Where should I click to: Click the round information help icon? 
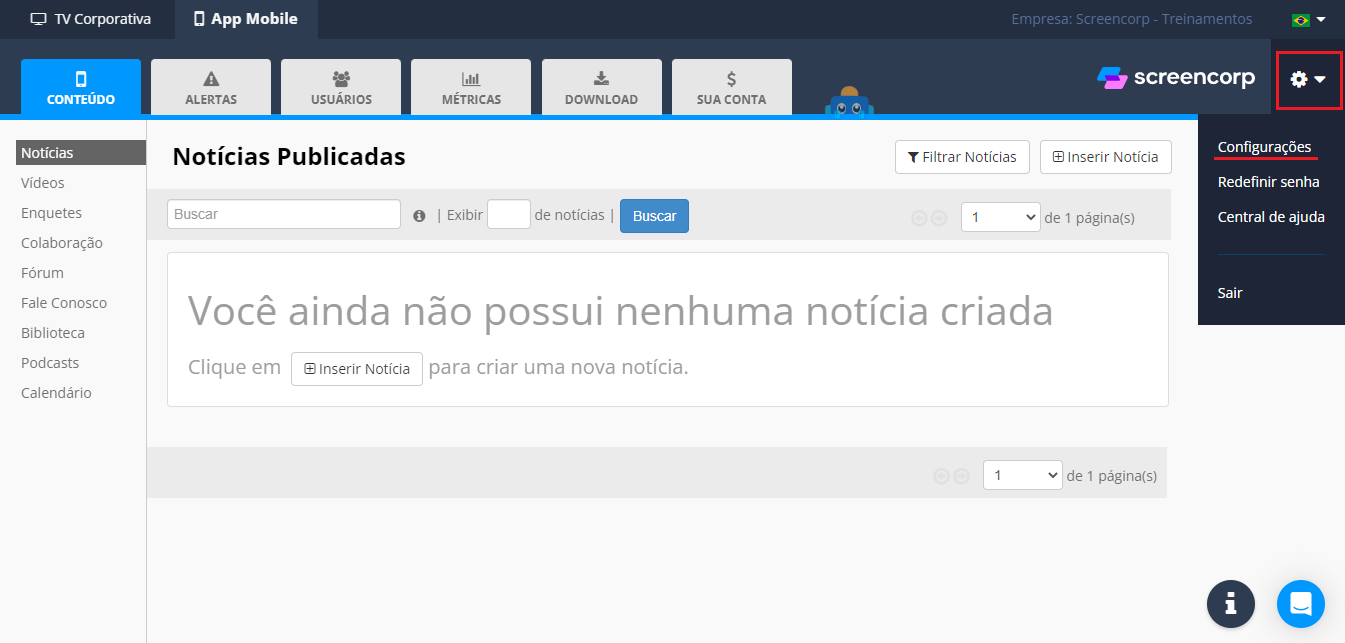[x=1231, y=604]
